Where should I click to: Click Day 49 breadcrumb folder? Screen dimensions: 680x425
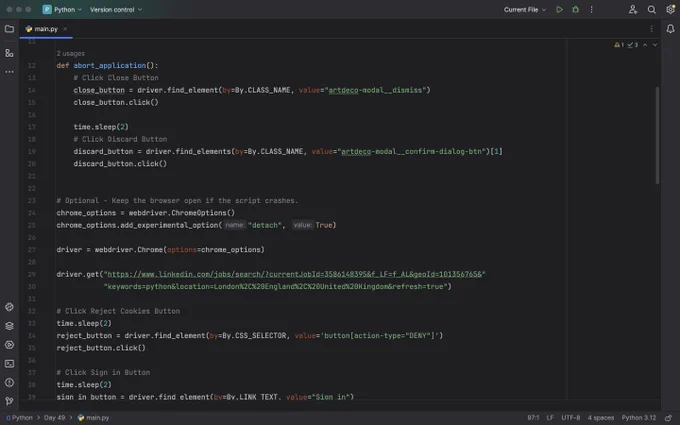[54, 418]
